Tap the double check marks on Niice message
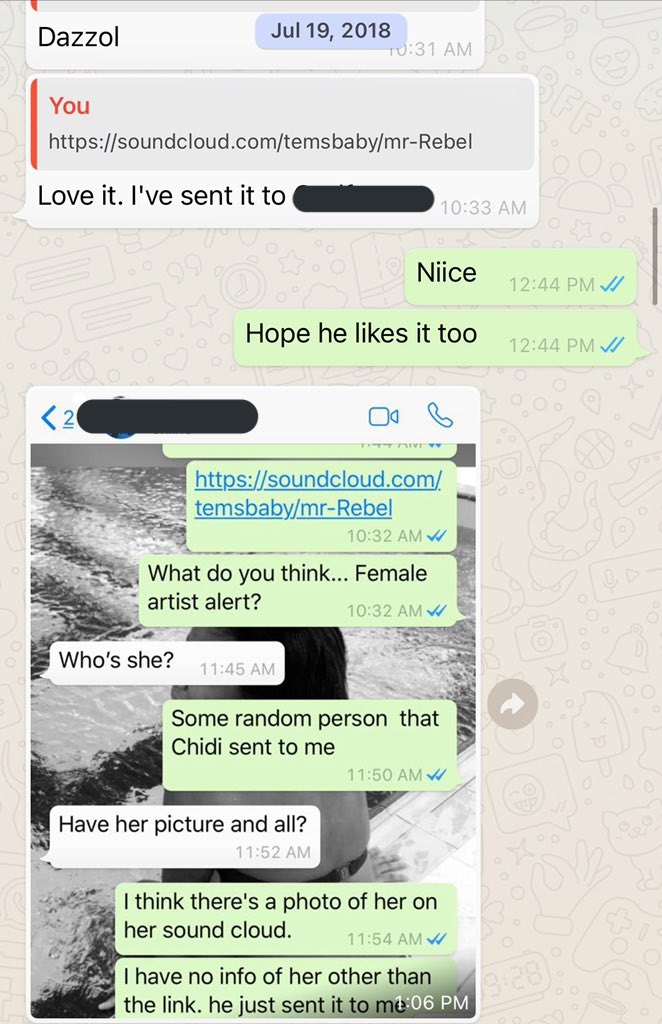 (612, 284)
